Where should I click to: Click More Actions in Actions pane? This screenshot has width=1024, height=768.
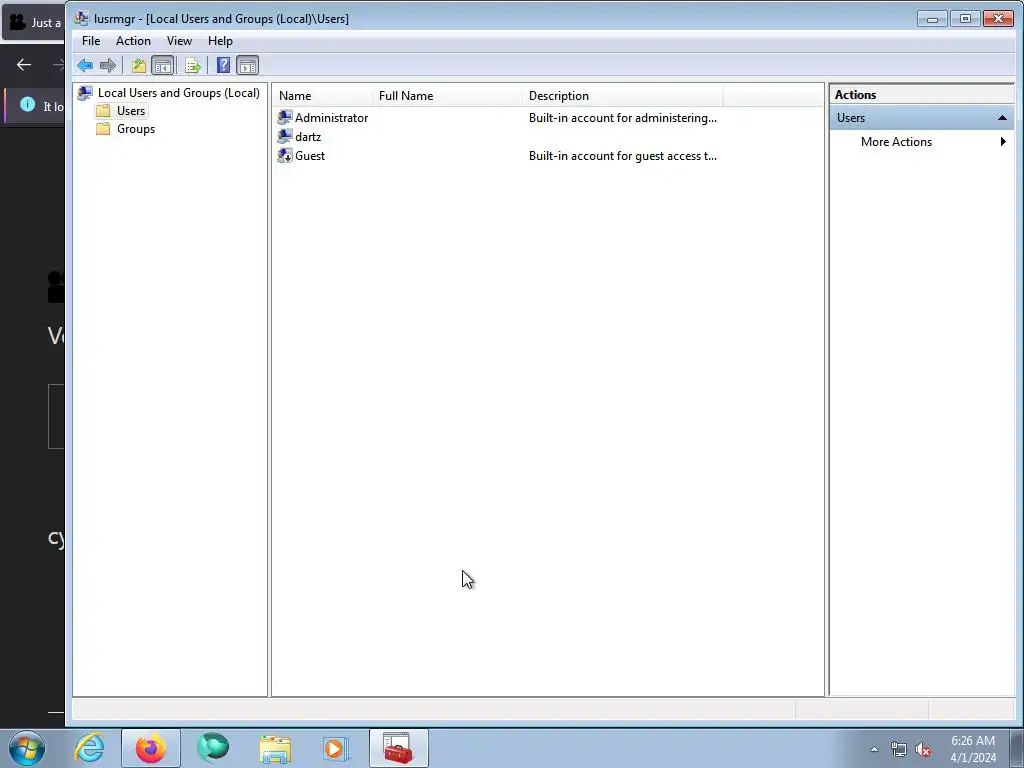(x=896, y=142)
